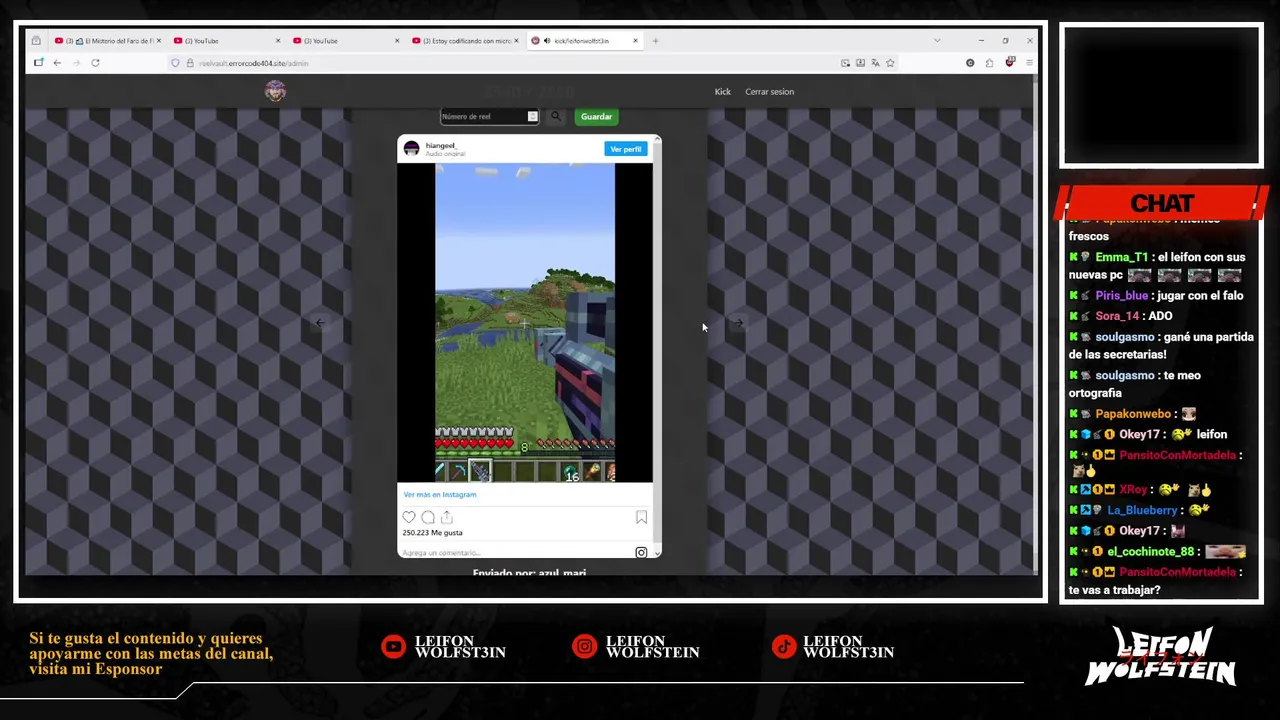Bookmark page with star icon
Viewport: 1280px width, 720px height.
pos(890,63)
